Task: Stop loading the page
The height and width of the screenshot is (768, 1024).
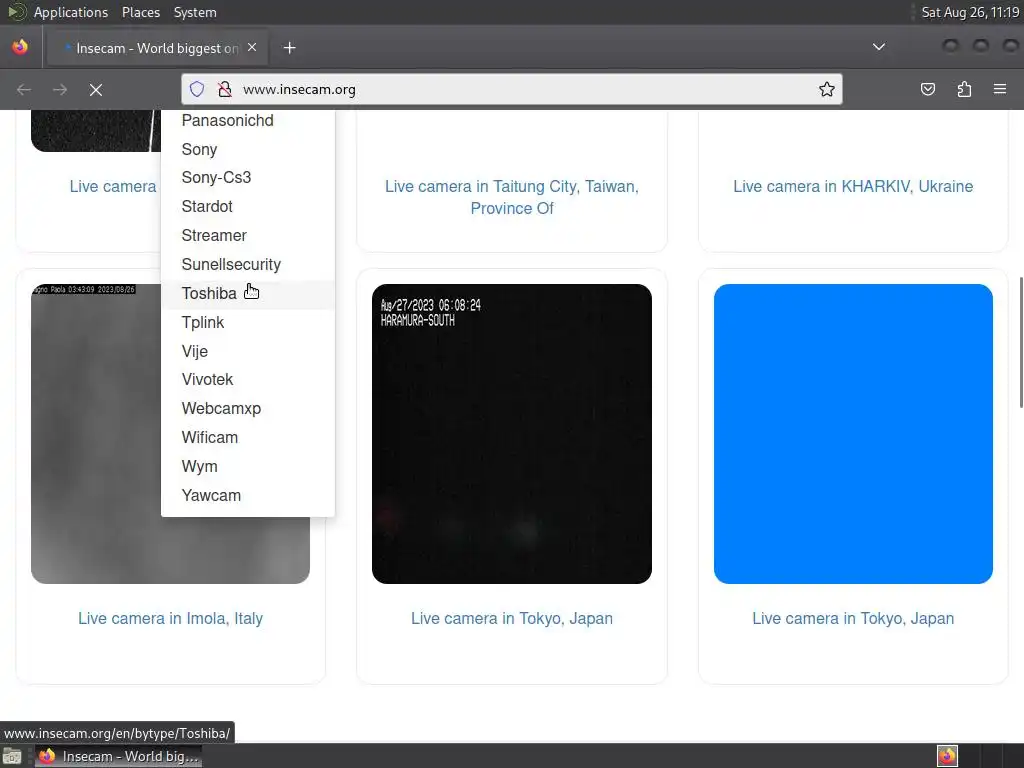Action: point(96,89)
